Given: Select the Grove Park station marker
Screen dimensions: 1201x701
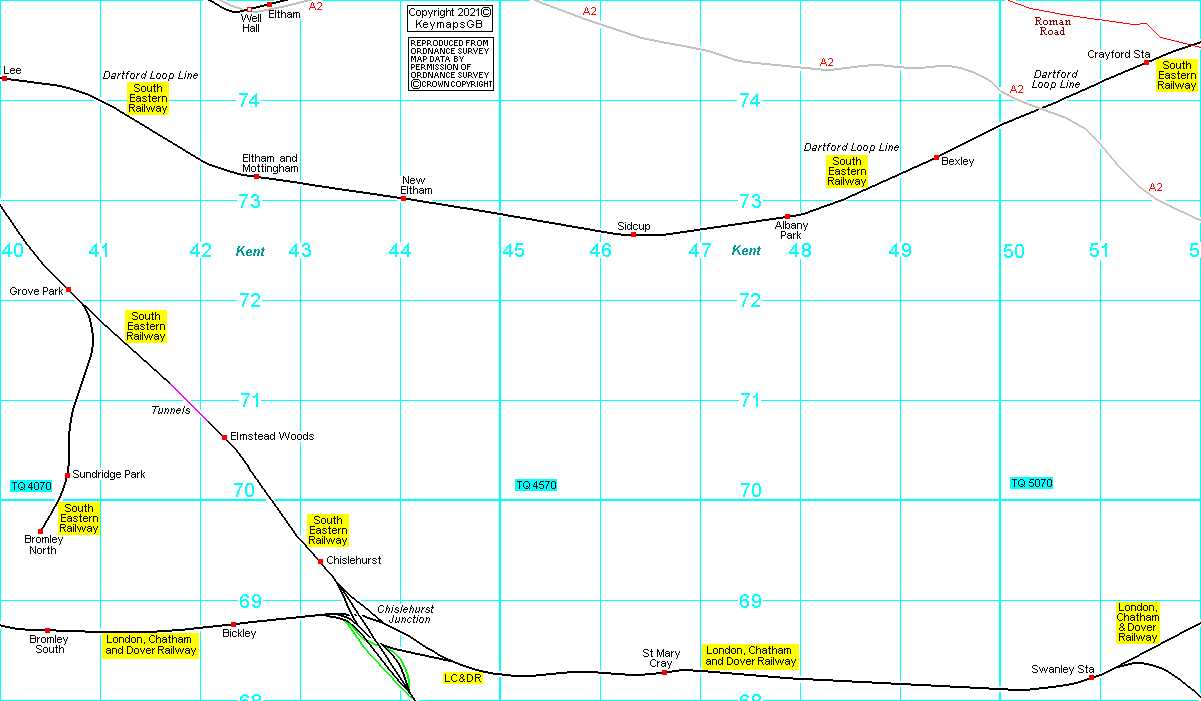Looking at the screenshot, I should tap(68, 289).
